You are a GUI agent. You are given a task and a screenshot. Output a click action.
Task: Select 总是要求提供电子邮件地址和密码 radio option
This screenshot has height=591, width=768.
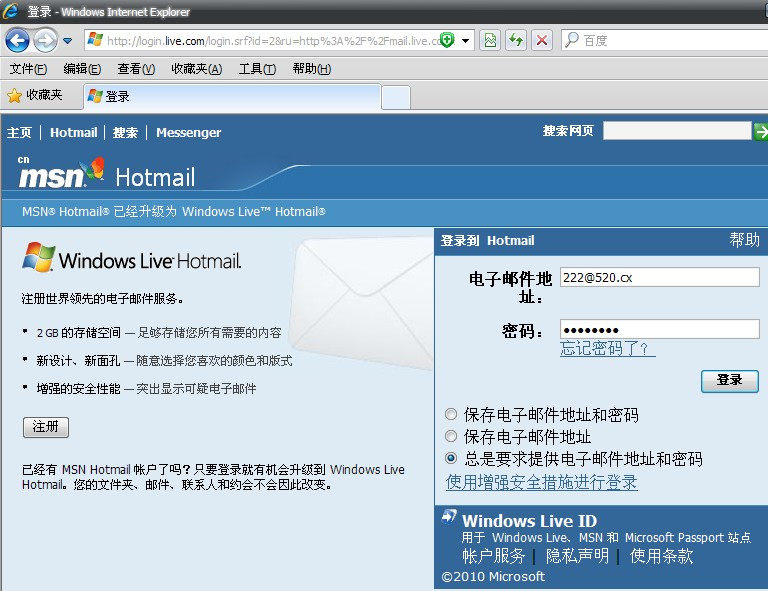click(451, 458)
